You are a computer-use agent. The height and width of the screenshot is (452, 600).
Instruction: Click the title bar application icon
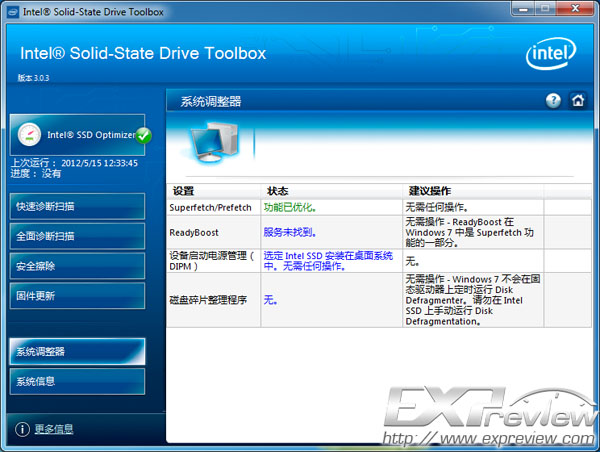[x=13, y=12]
